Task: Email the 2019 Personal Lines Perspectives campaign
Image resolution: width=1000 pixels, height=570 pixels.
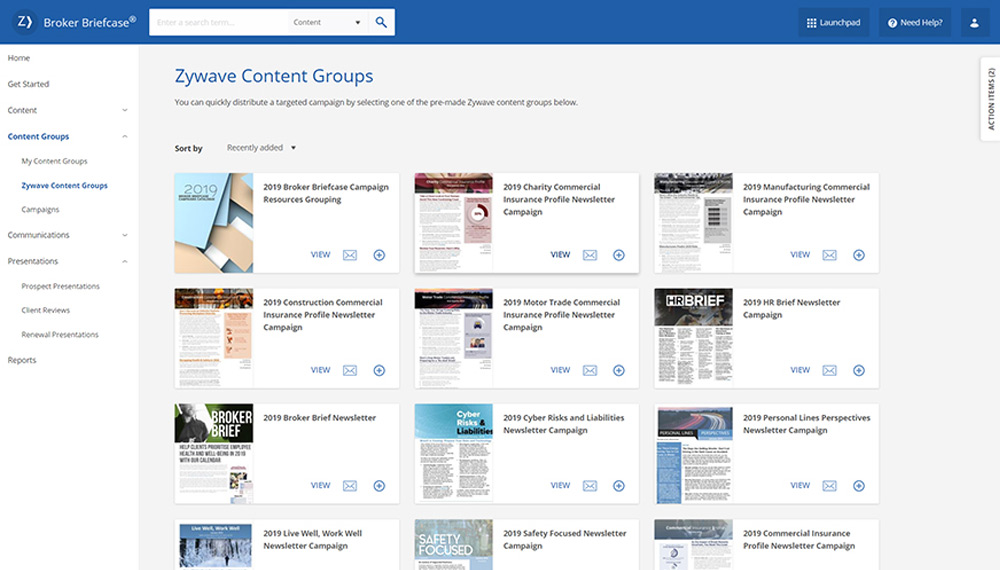Action: [x=830, y=486]
